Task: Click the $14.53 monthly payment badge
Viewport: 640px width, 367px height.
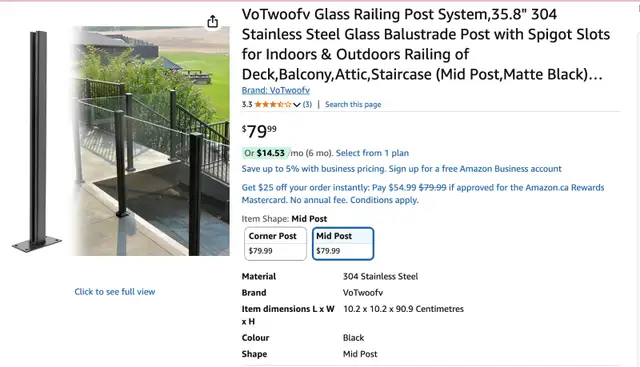Action: click(x=266, y=153)
